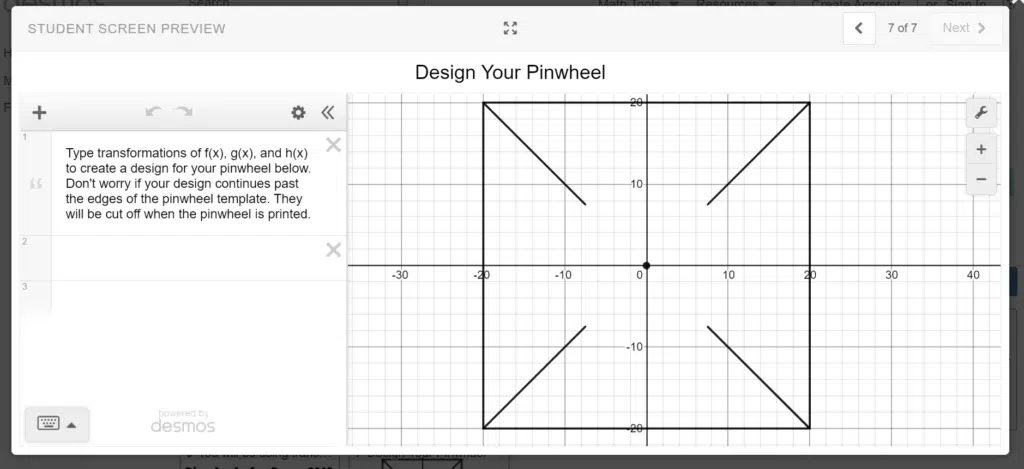Viewport: 1024px width, 469px height.
Task: Click the empty expression row 3
Action: pyautogui.click(x=198, y=295)
